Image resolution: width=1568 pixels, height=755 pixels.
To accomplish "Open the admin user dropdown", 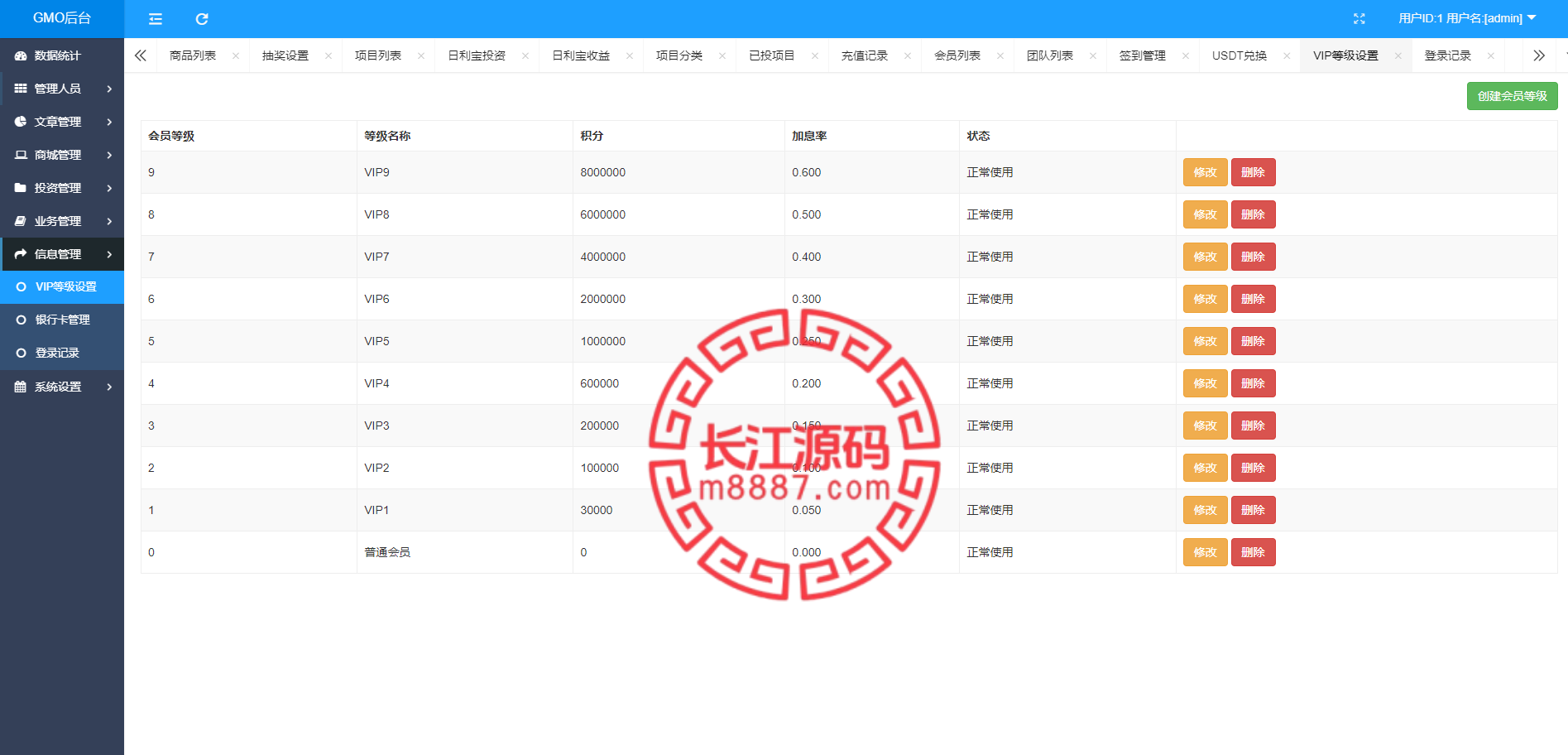I will click(x=1467, y=18).
